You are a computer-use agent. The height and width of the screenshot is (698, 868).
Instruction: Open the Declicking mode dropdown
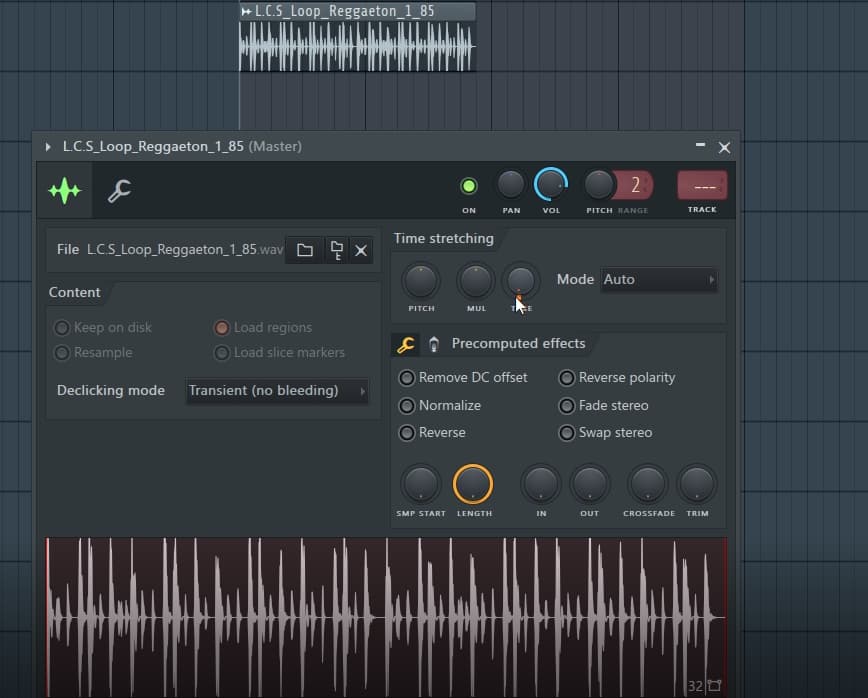point(277,391)
